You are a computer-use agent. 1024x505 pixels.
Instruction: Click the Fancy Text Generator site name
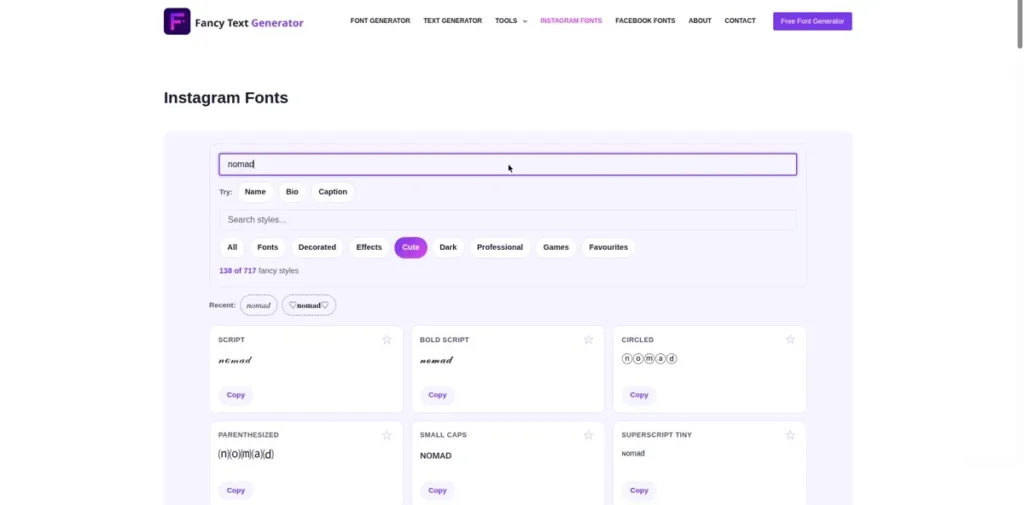tap(249, 23)
